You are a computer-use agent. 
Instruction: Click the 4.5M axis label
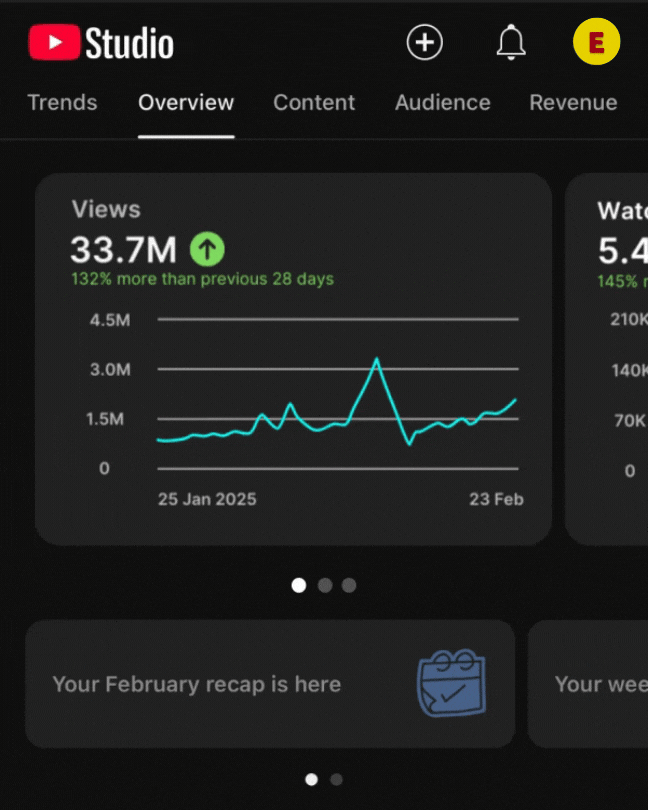[110, 320]
